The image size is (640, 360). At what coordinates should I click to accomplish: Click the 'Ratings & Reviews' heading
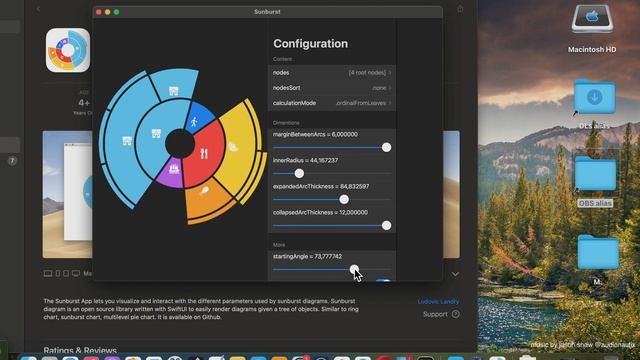coord(80,350)
